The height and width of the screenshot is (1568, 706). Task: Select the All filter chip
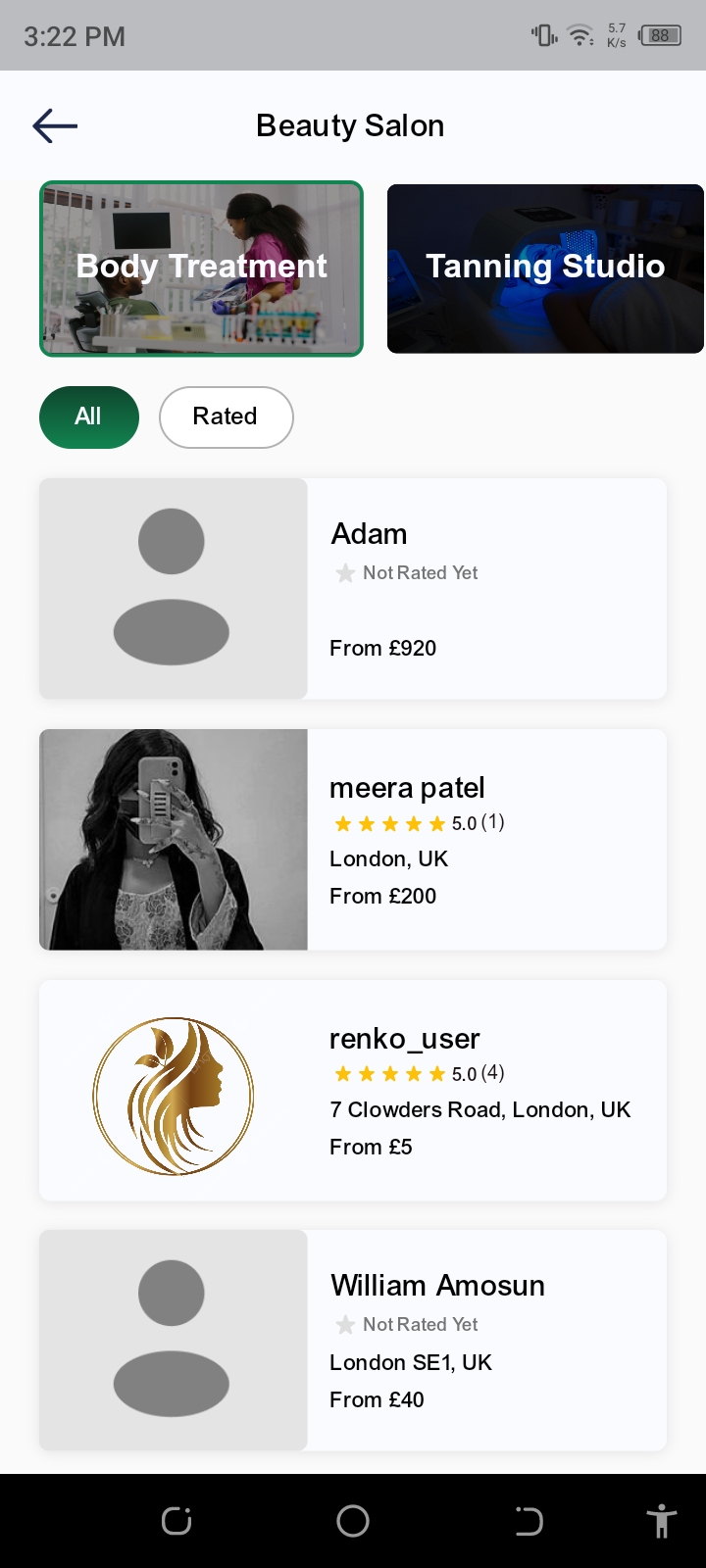pyautogui.click(x=88, y=416)
